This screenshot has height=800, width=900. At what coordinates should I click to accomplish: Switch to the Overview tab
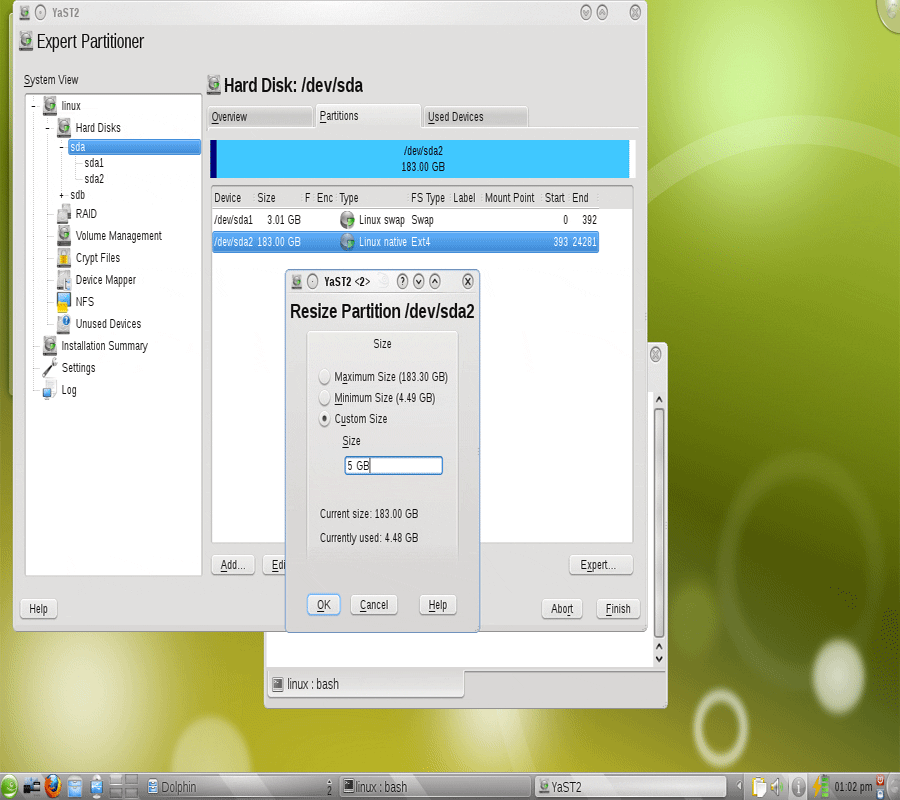(x=260, y=116)
